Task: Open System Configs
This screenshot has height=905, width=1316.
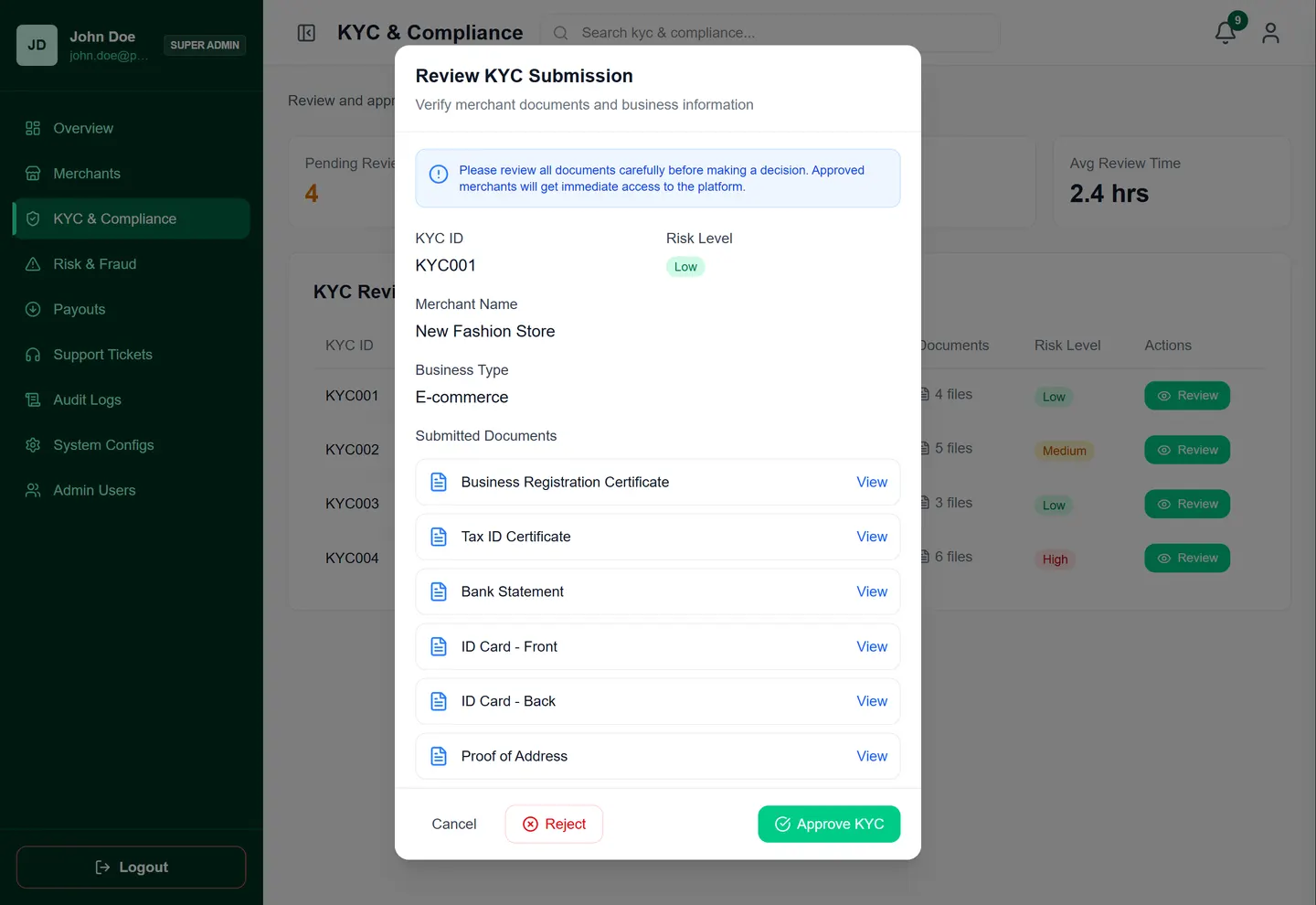Action: tap(132, 445)
